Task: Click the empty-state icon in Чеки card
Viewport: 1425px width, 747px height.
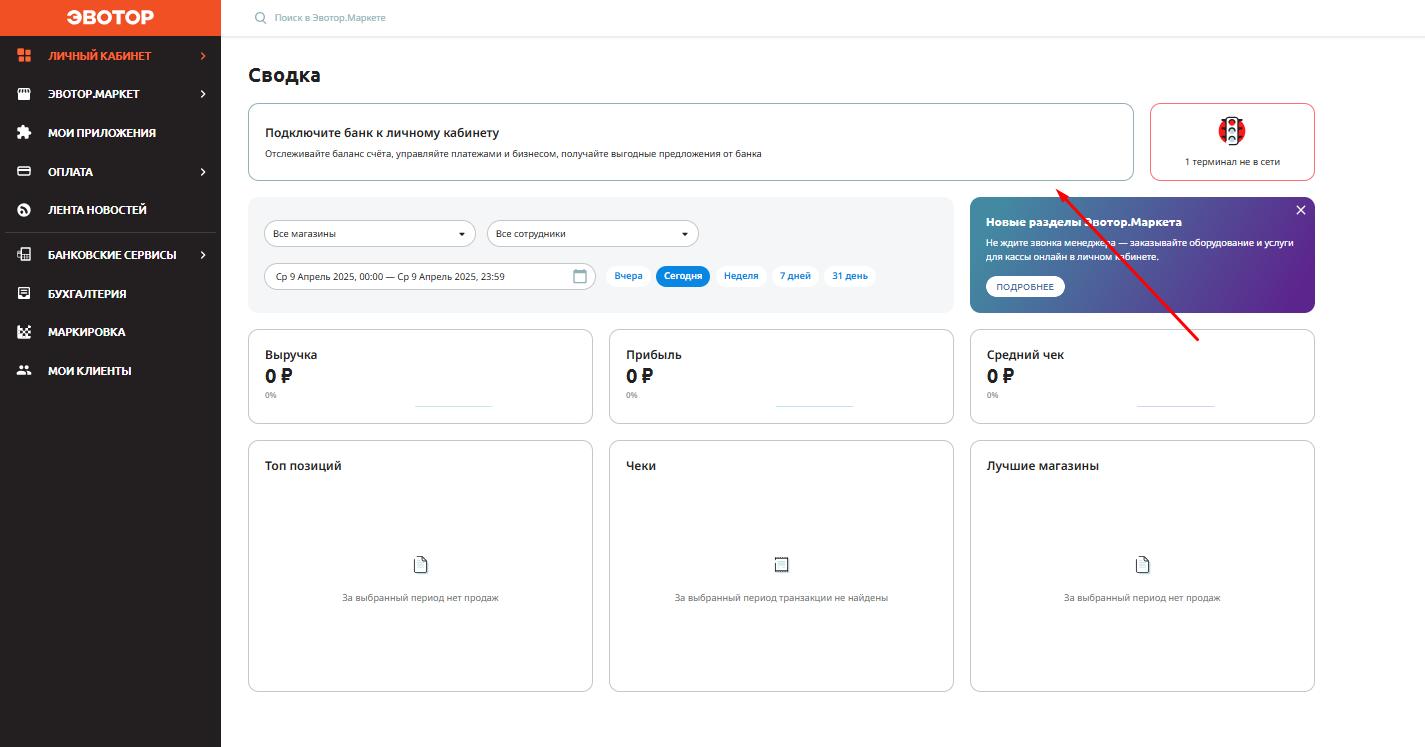Action: point(782,565)
